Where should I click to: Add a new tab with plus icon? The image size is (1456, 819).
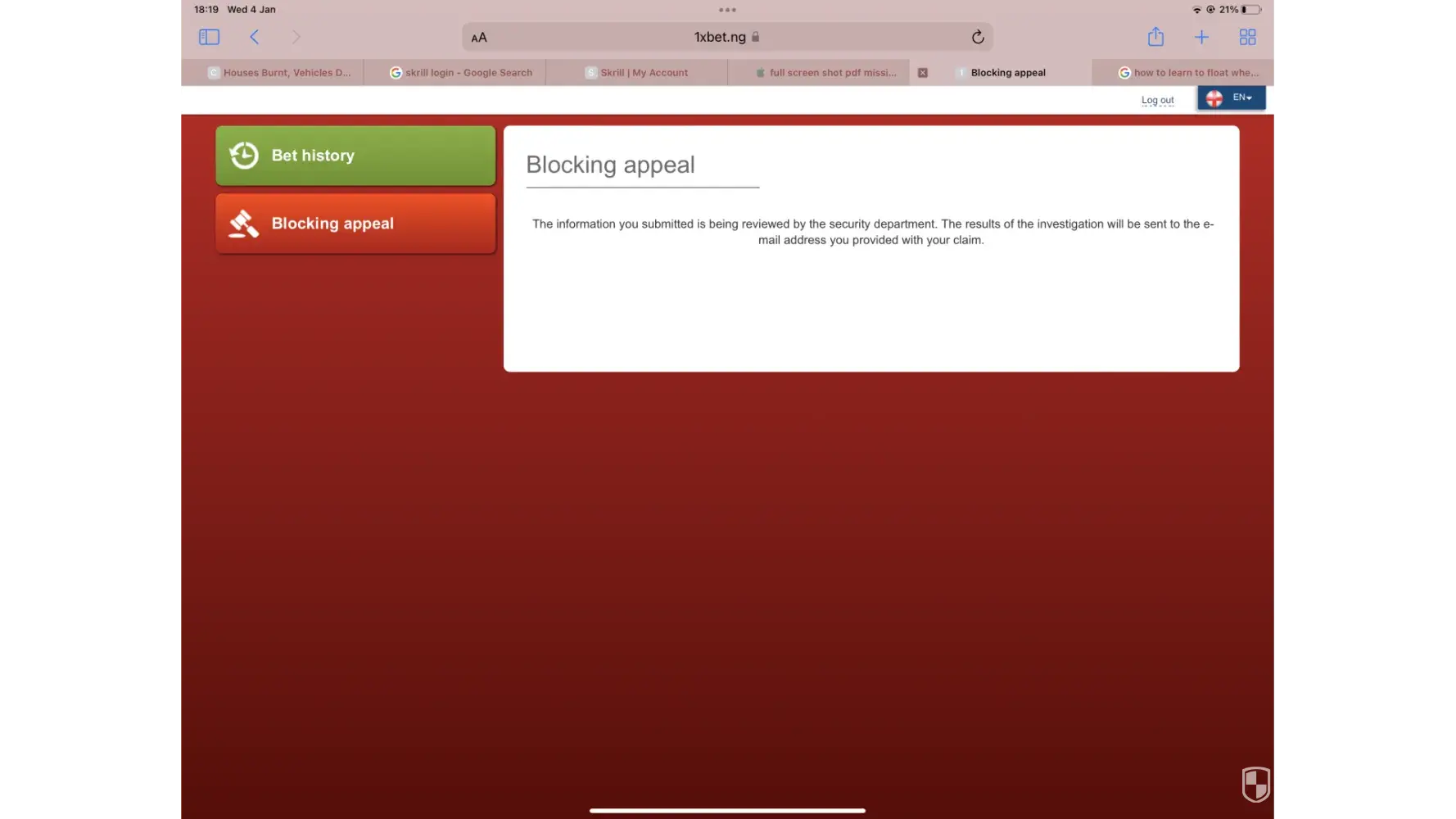pos(1201,37)
